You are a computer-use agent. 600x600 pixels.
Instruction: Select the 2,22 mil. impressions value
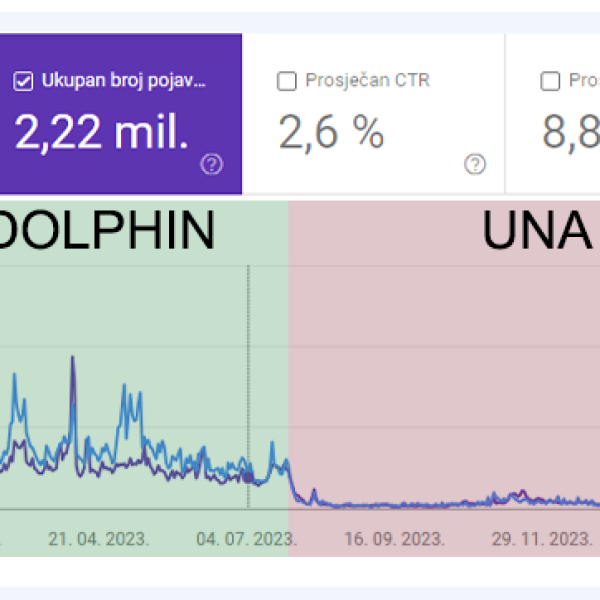(102, 133)
